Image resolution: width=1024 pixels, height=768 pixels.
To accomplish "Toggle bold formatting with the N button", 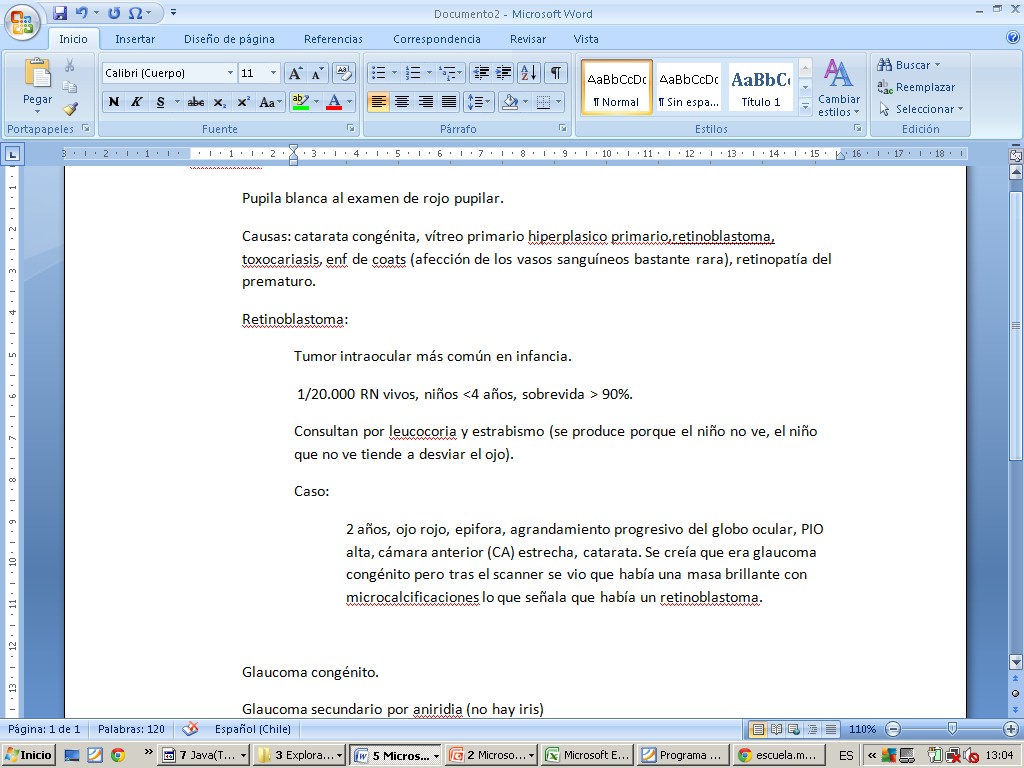I will (x=114, y=102).
